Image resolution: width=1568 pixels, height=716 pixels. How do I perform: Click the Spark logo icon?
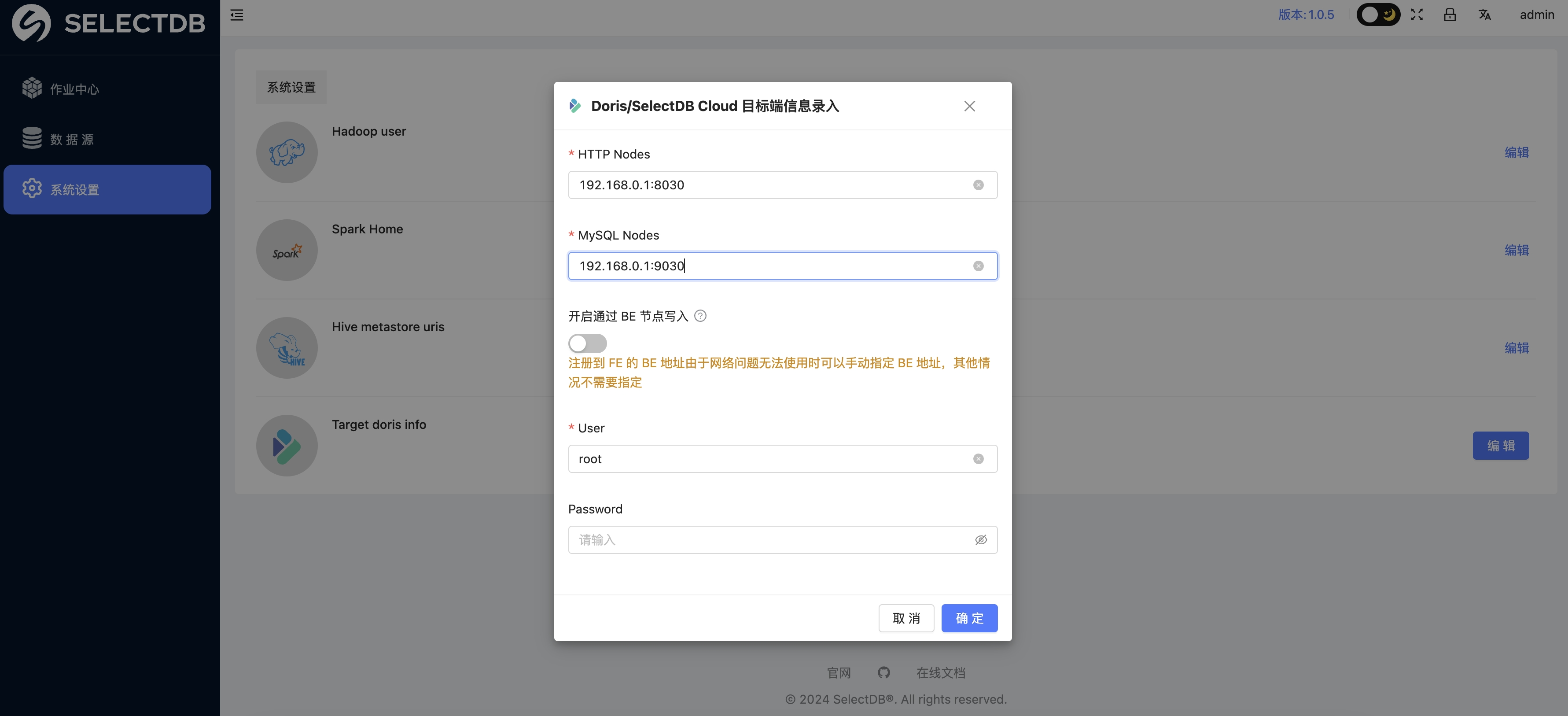pos(287,250)
